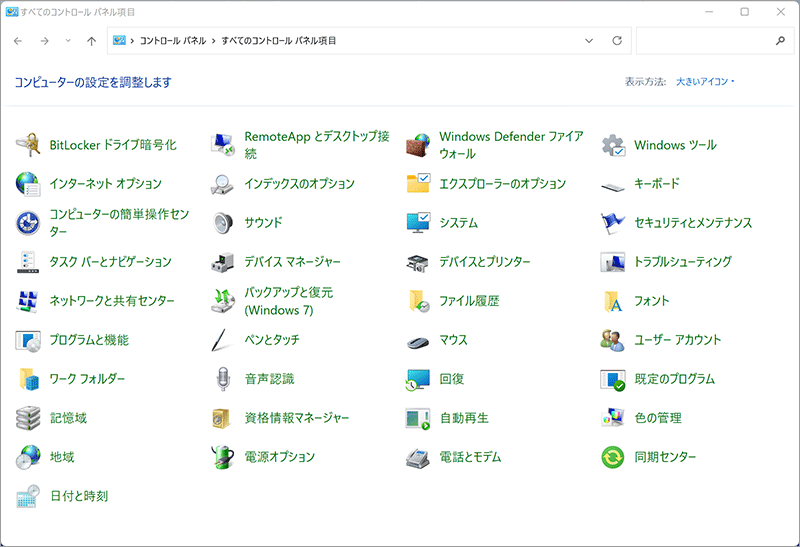Open デバイスとプリンター printer icon
This screenshot has width=800, height=547.
pyautogui.click(x=418, y=262)
